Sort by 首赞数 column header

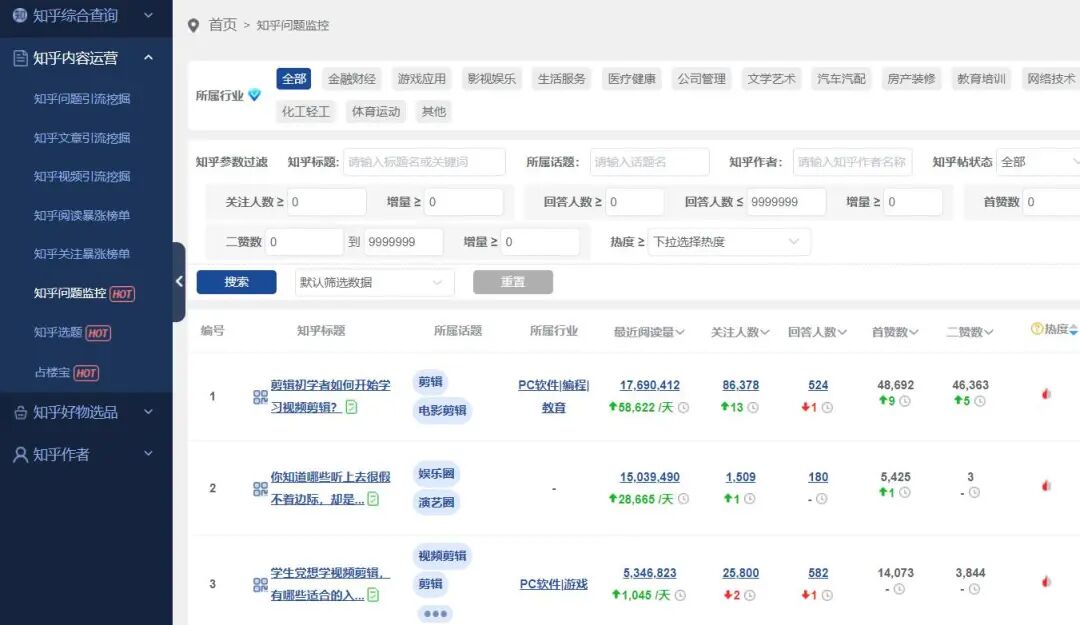coord(895,332)
